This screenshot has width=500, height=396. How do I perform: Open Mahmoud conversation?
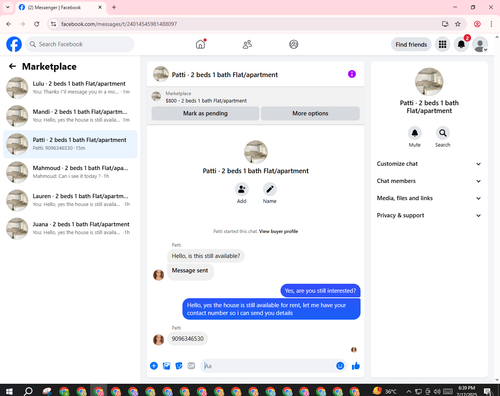click(70, 172)
